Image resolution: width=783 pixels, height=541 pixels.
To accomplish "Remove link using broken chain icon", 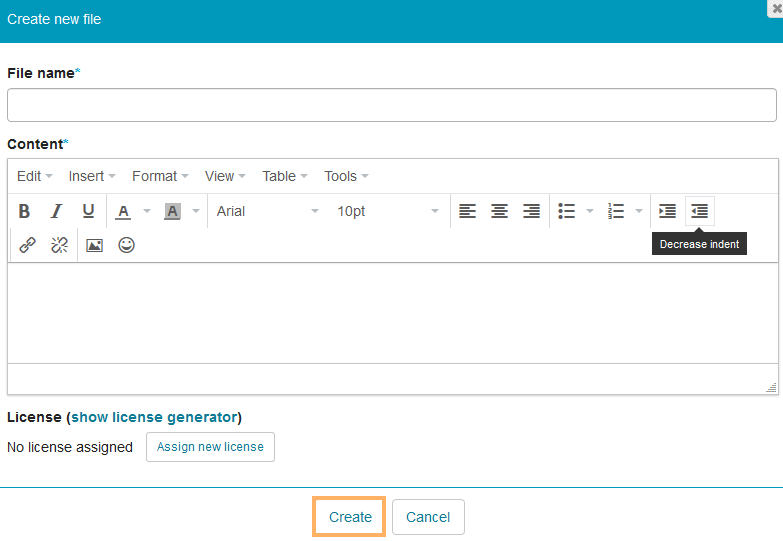I will pos(60,245).
